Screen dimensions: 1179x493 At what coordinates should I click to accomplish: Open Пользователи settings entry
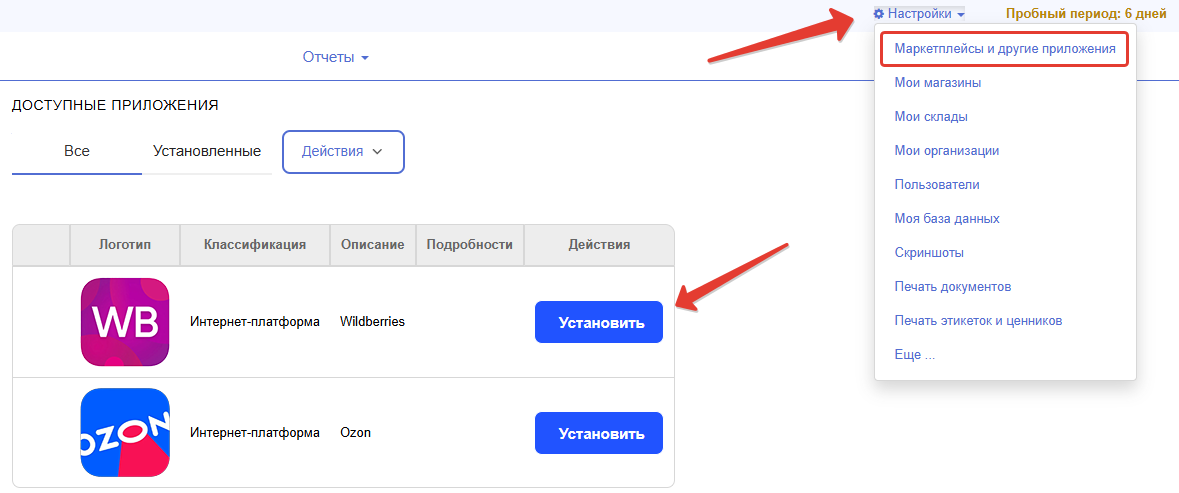coord(936,185)
